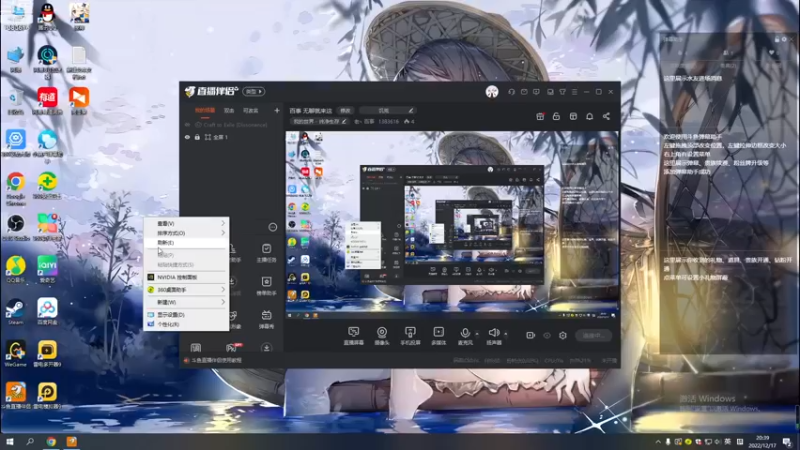Open OBS Studio desktop icon
Screen dimensions: 800x450
click(16, 228)
